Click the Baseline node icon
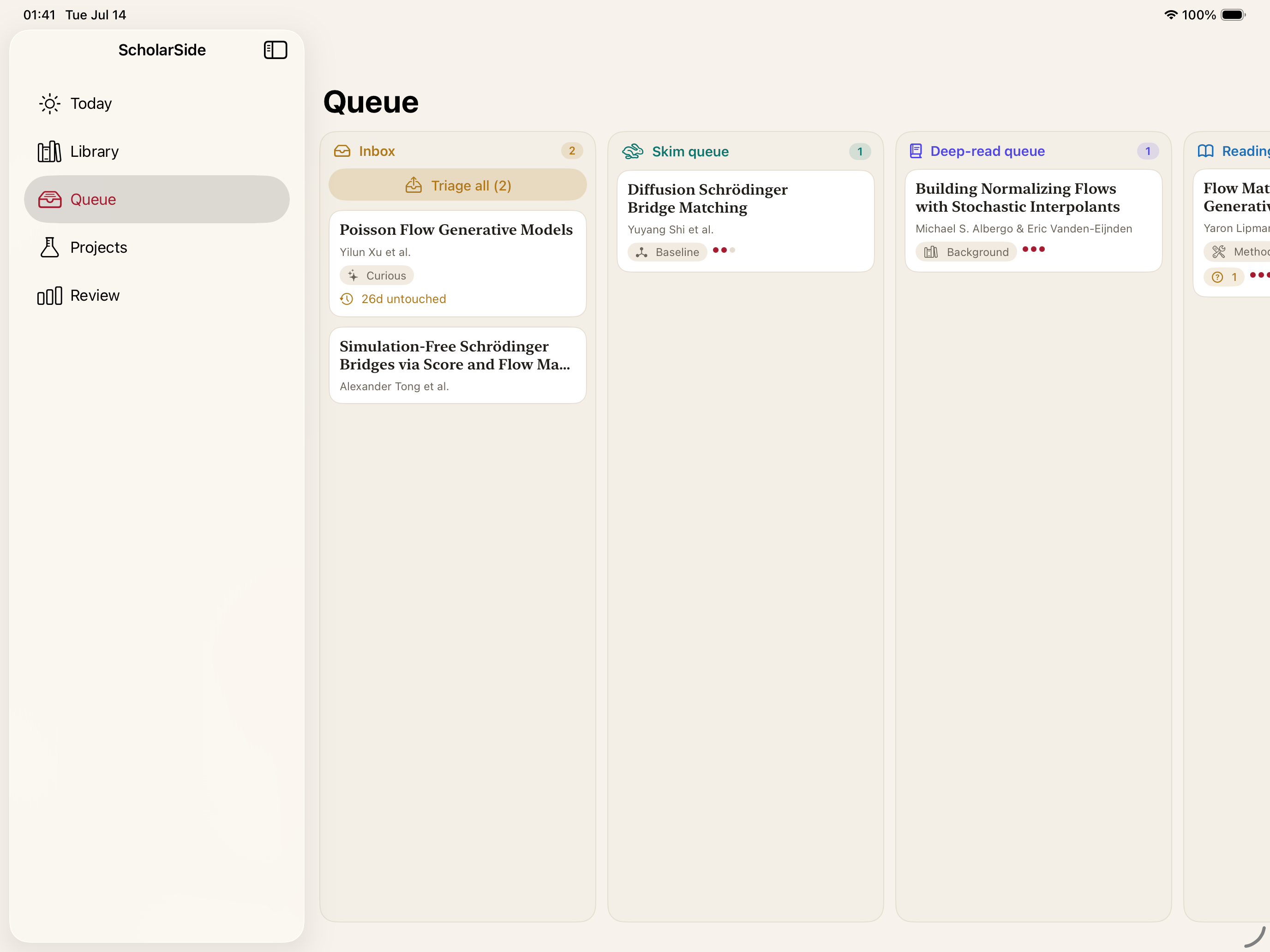This screenshot has width=1270, height=952. pyautogui.click(x=642, y=252)
